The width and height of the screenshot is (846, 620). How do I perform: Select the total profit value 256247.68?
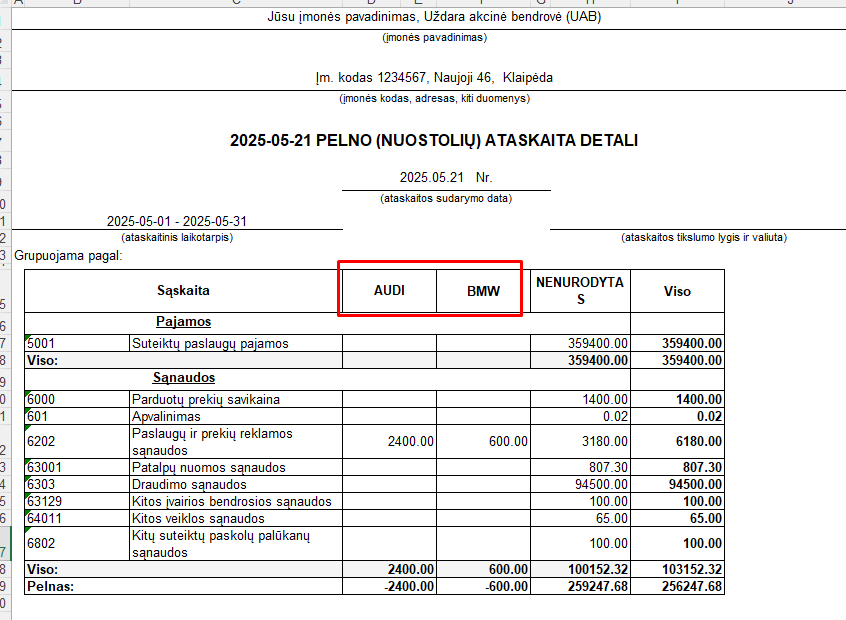(x=677, y=587)
